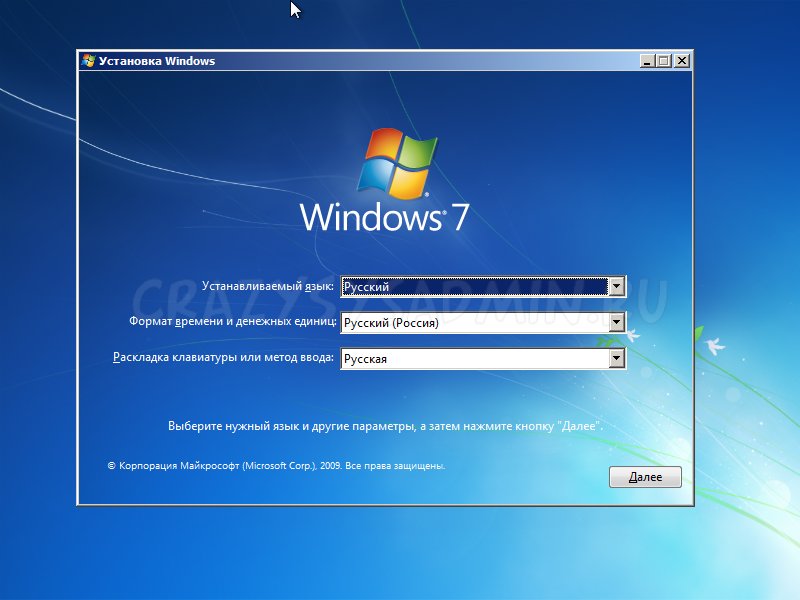The height and width of the screenshot is (600, 800).
Task: Expand the keyboard layout dropdown arrow
Action: click(x=616, y=358)
